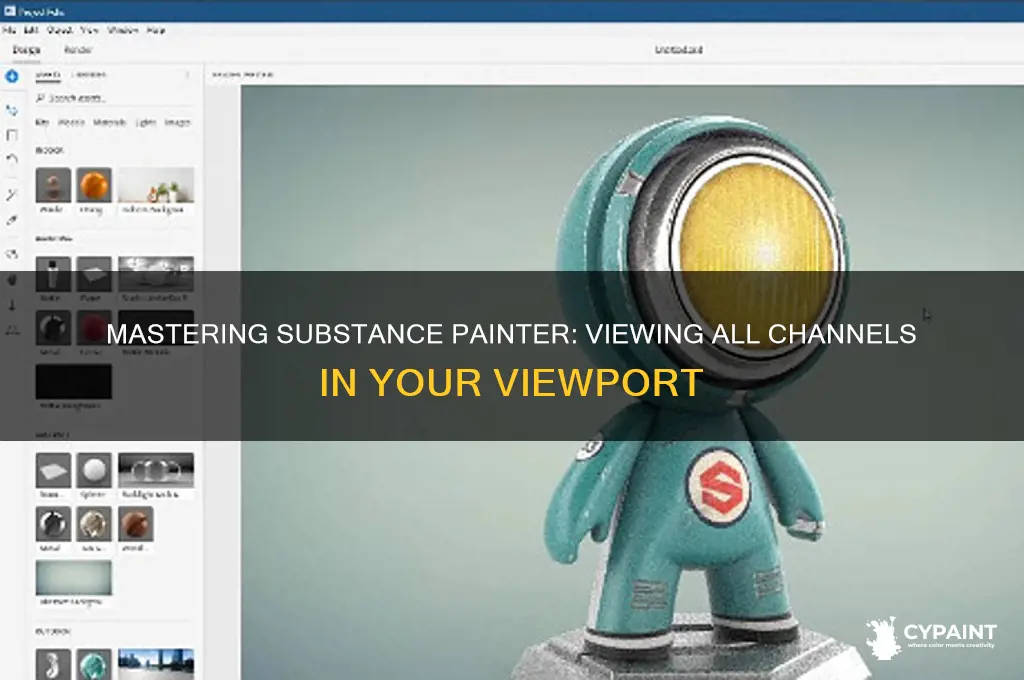Click the blue circular add icon in the left toolbar

pos(12,76)
